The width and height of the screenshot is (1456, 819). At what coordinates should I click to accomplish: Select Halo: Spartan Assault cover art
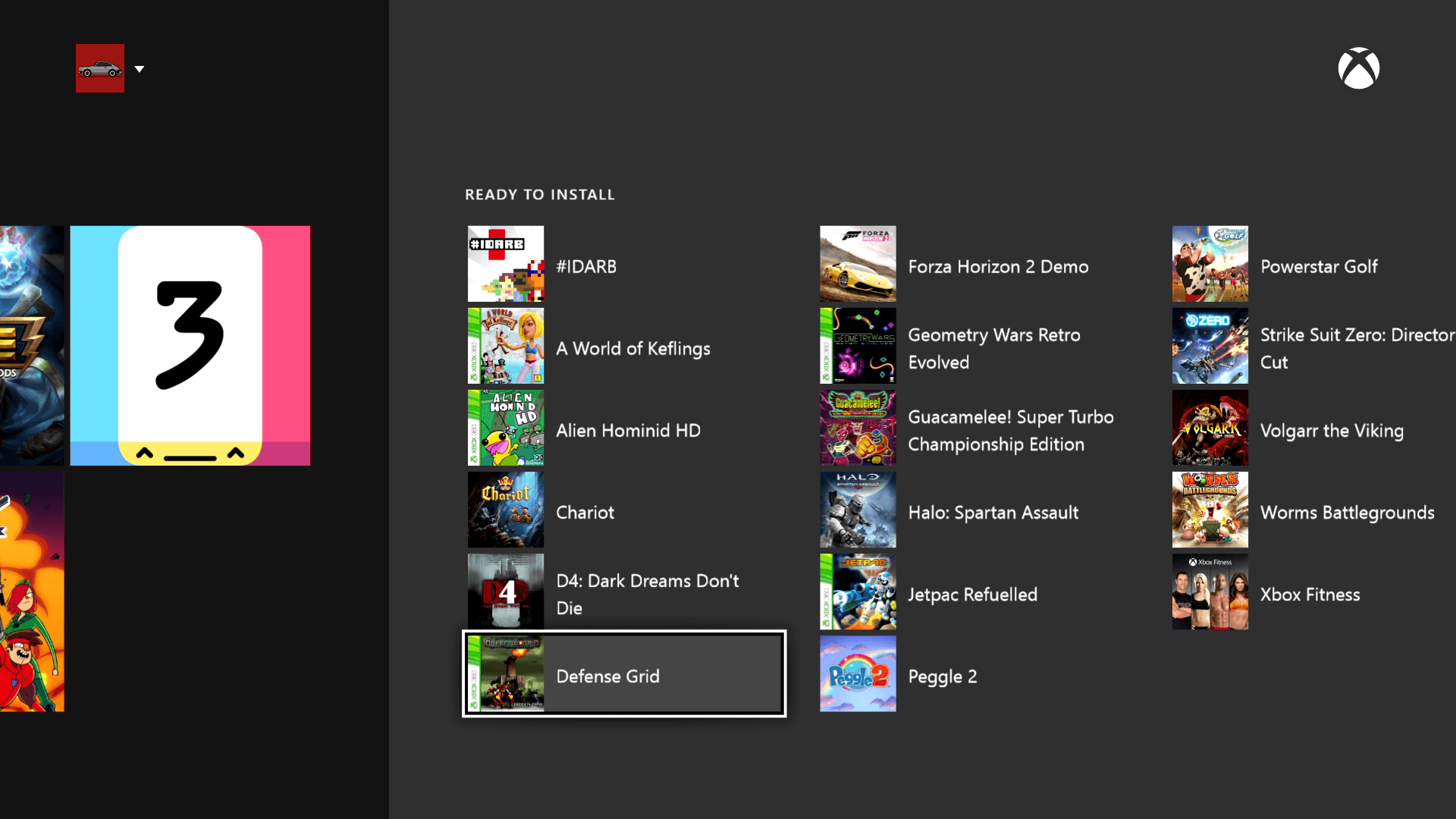click(x=858, y=510)
